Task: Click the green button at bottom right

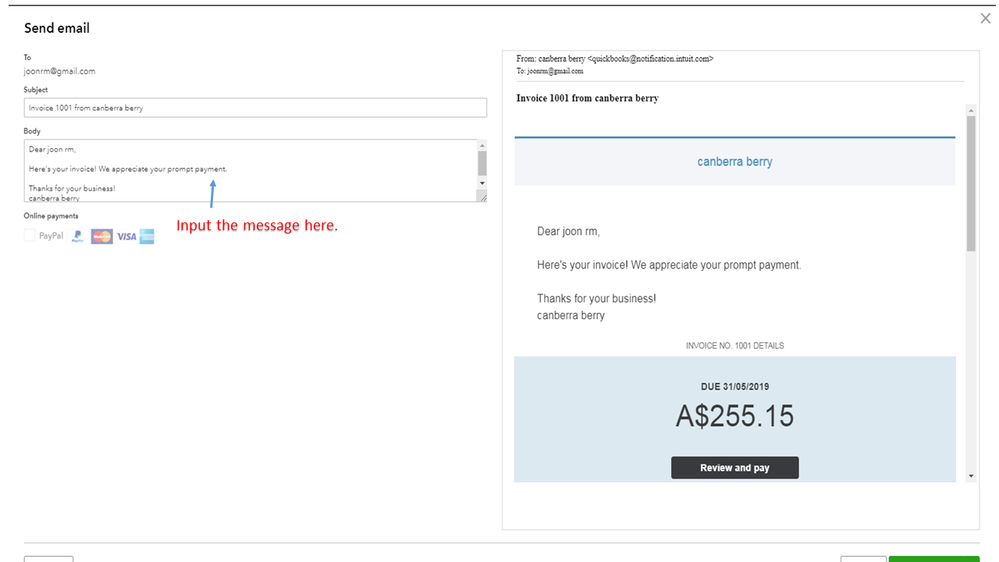Action: click(x=934, y=559)
